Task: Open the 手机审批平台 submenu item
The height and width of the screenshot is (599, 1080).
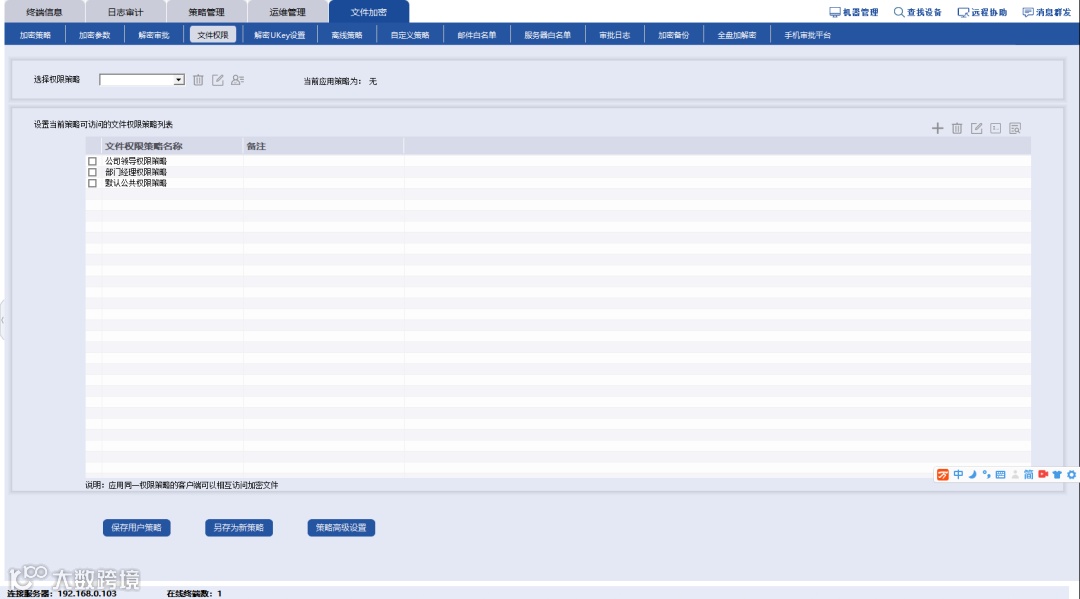Action: [x=807, y=35]
